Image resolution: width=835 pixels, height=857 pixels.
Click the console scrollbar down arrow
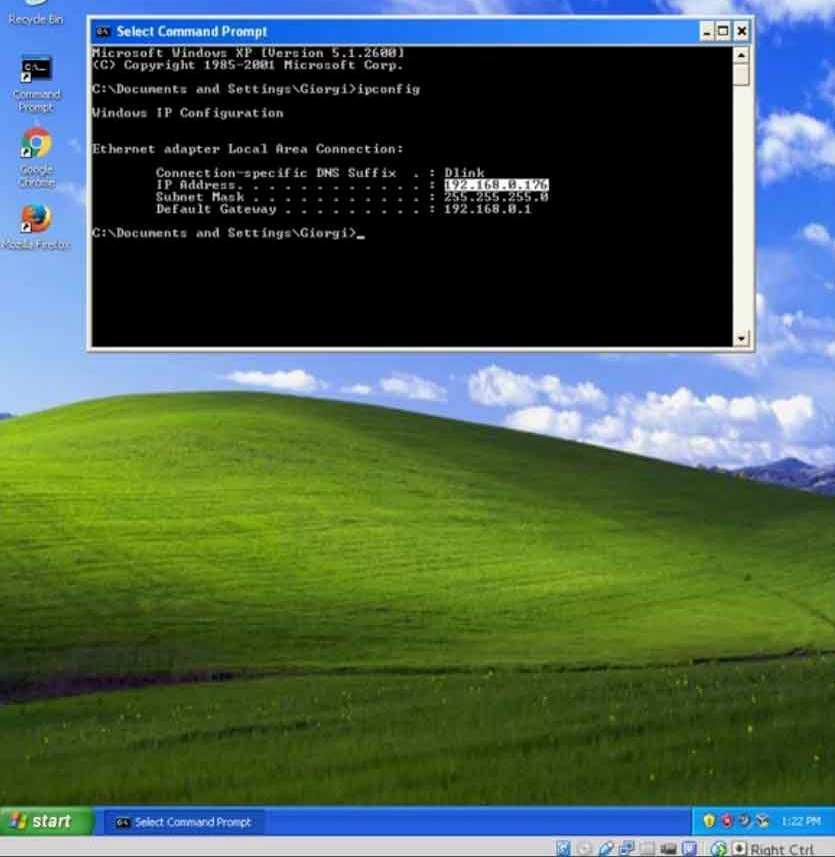(x=741, y=338)
